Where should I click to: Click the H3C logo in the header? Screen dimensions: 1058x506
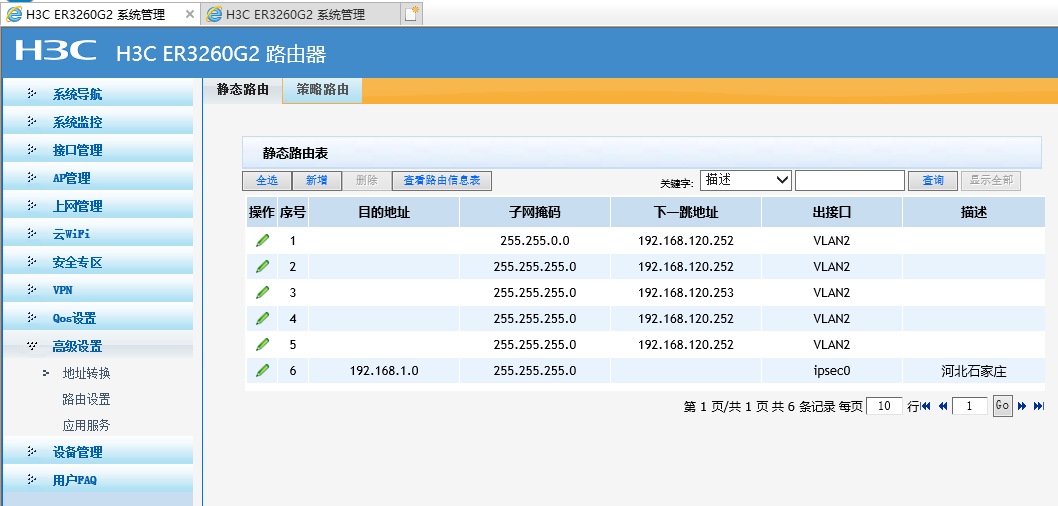click(x=56, y=51)
